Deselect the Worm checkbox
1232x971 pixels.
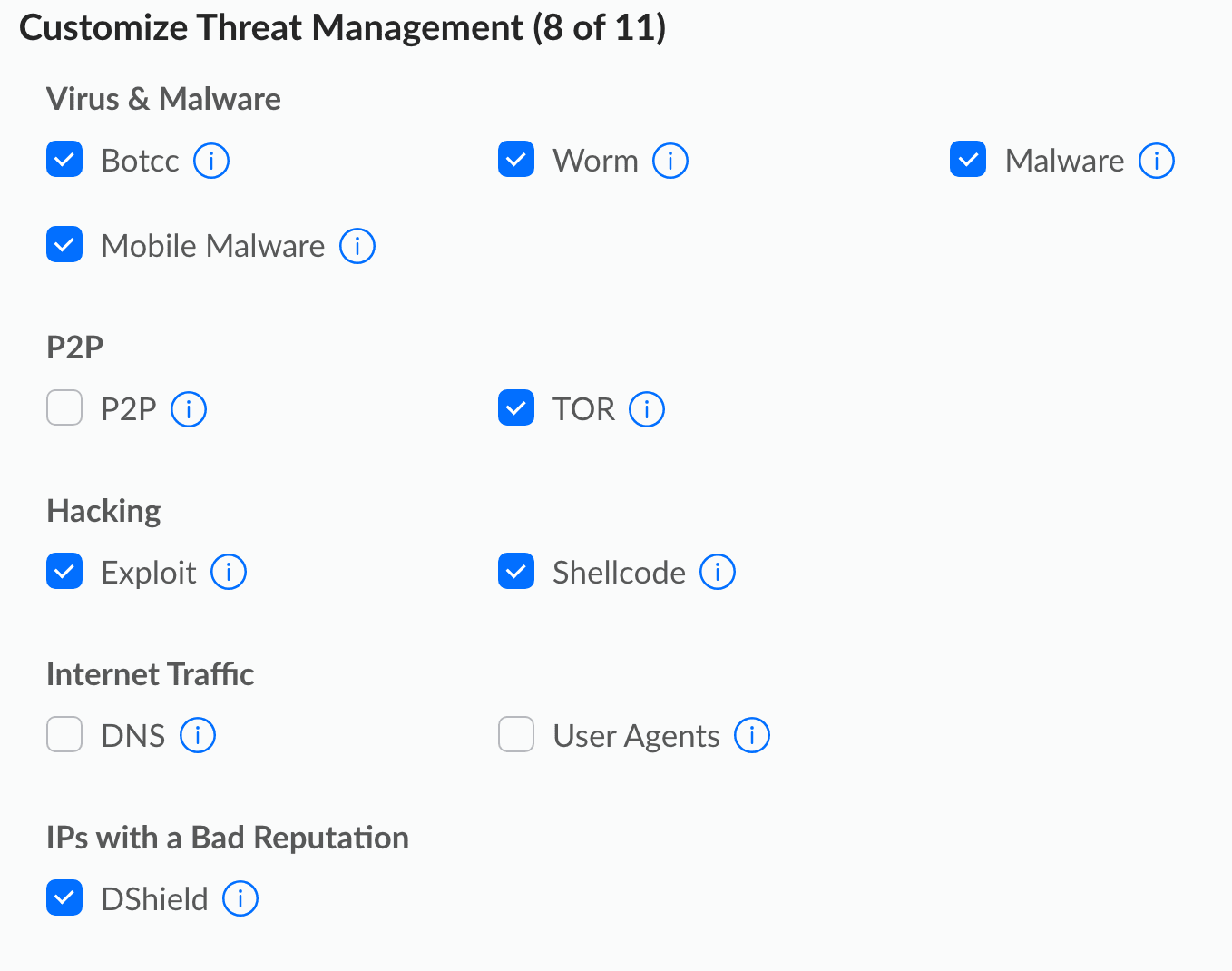click(x=516, y=160)
